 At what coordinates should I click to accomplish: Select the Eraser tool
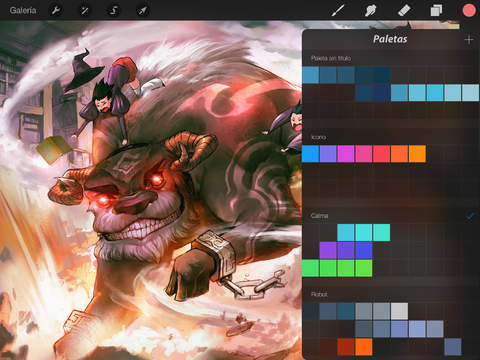[404, 10]
